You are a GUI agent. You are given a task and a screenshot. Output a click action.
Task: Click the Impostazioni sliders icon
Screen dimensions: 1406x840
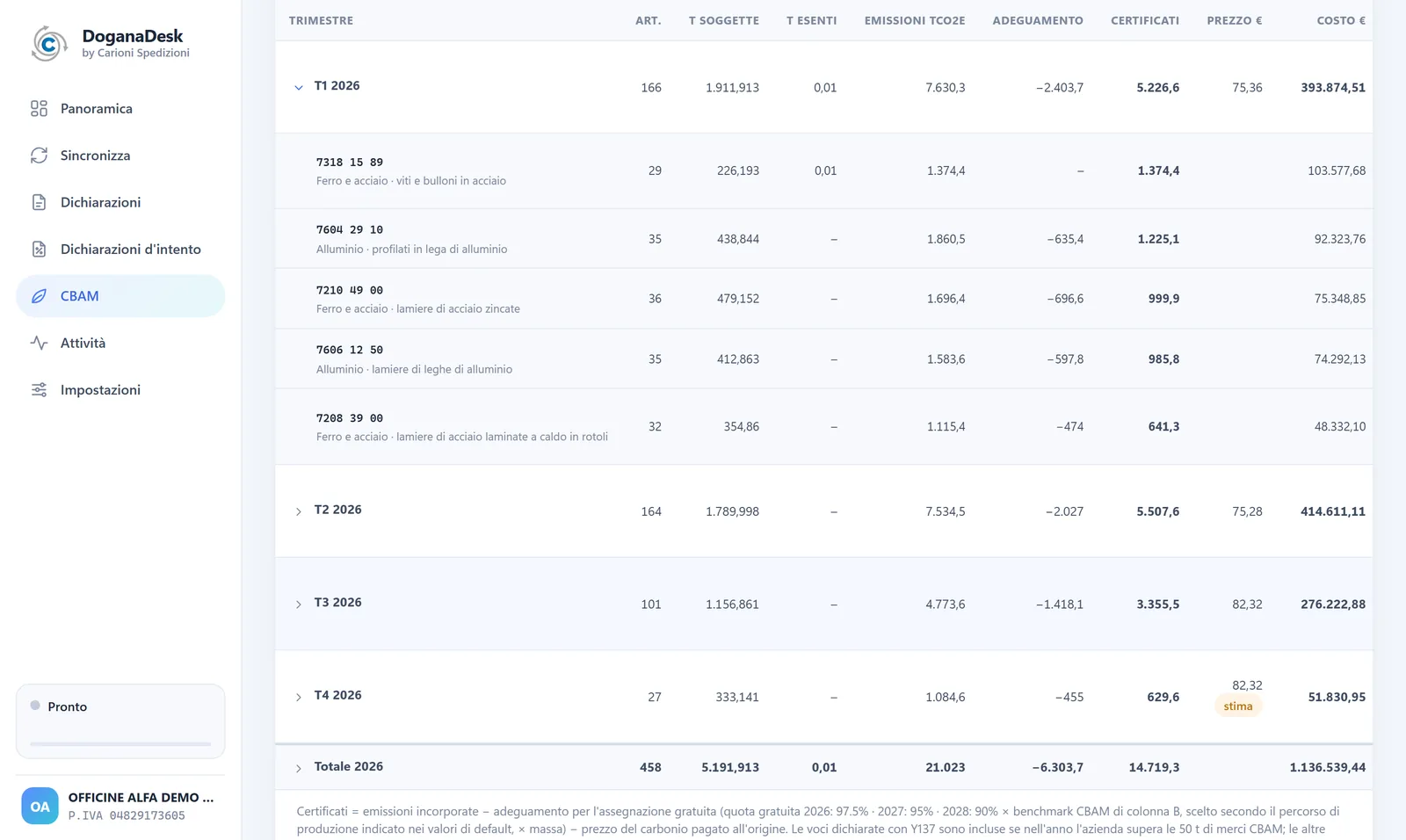(x=39, y=390)
